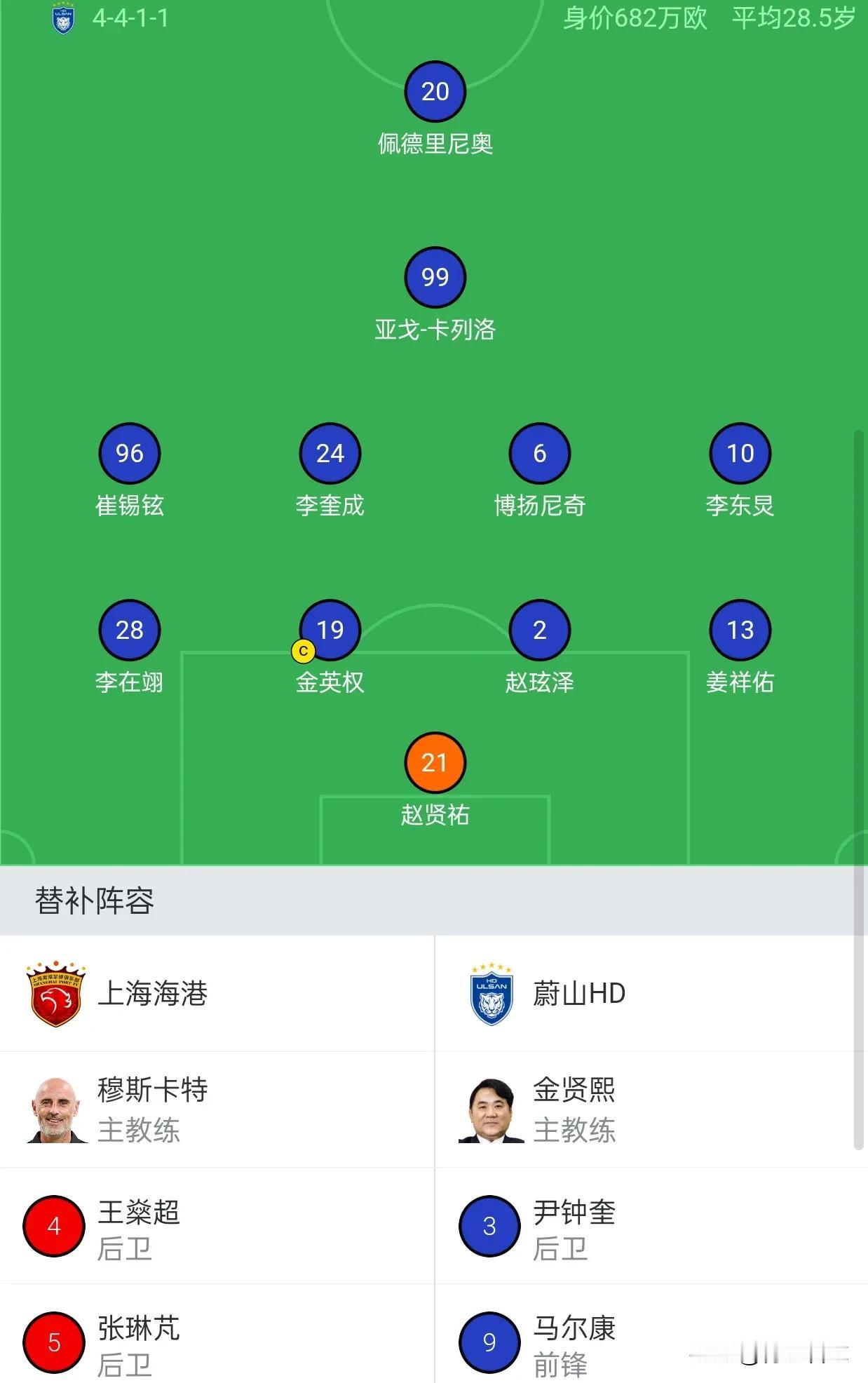Select player 20 佩德里尼奥 on the pitch
The width and height of the screenshot is (868, 1383).
pyautogui.click(x=435, y=92)
